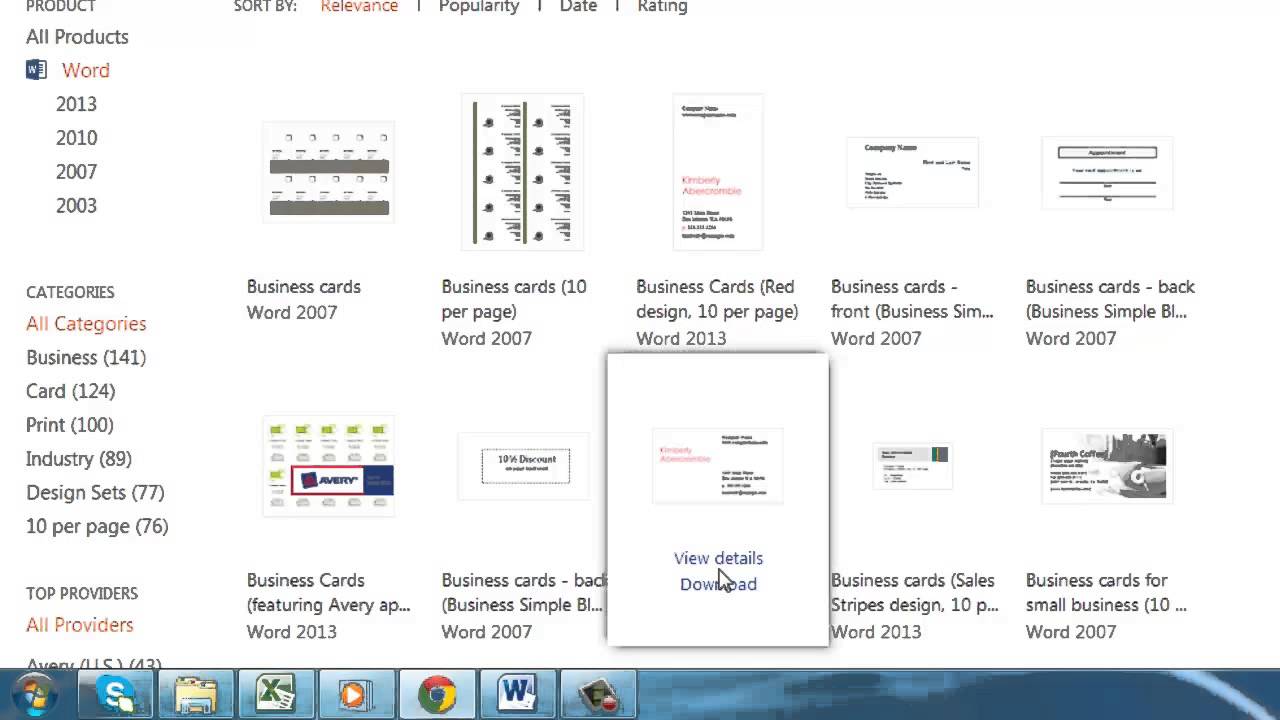Viewport: 1280px width, 720px height.
Task: Click 'Business cards (10 per page)' title
Action: [x=514, y=299]
